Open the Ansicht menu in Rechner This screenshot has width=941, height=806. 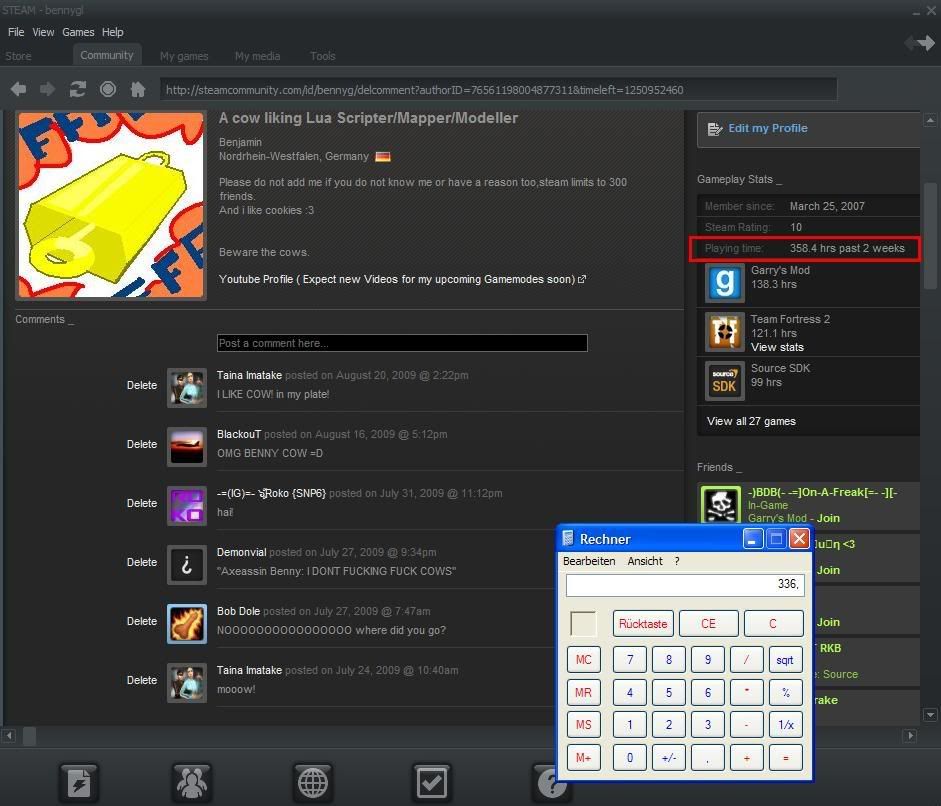[645, 561]
